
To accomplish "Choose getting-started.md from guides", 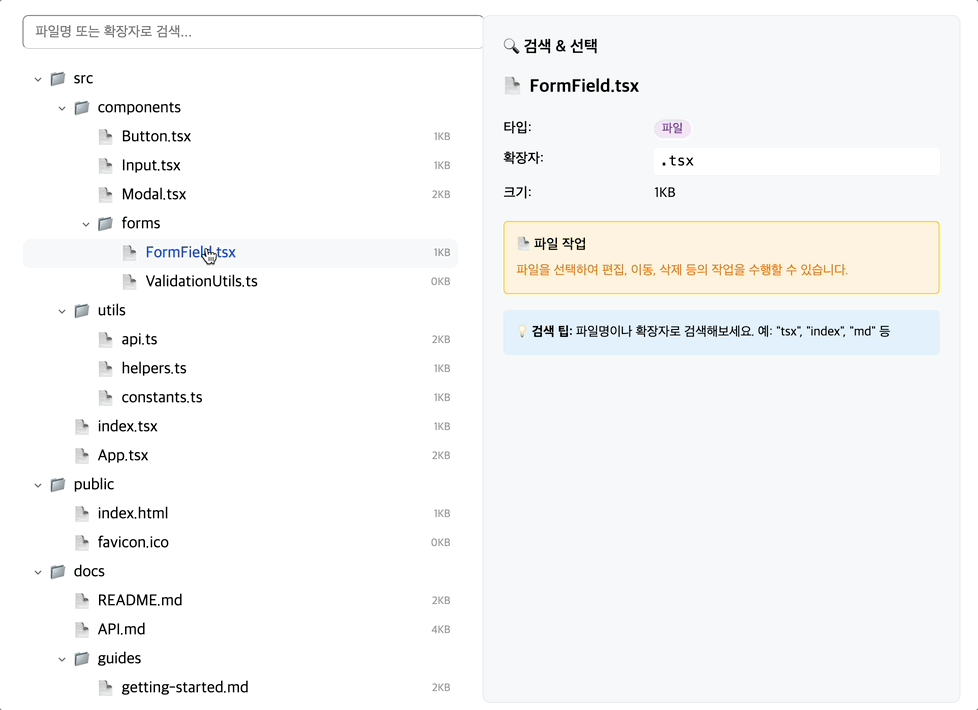I will pyautogui.click(x=185, y=687).
